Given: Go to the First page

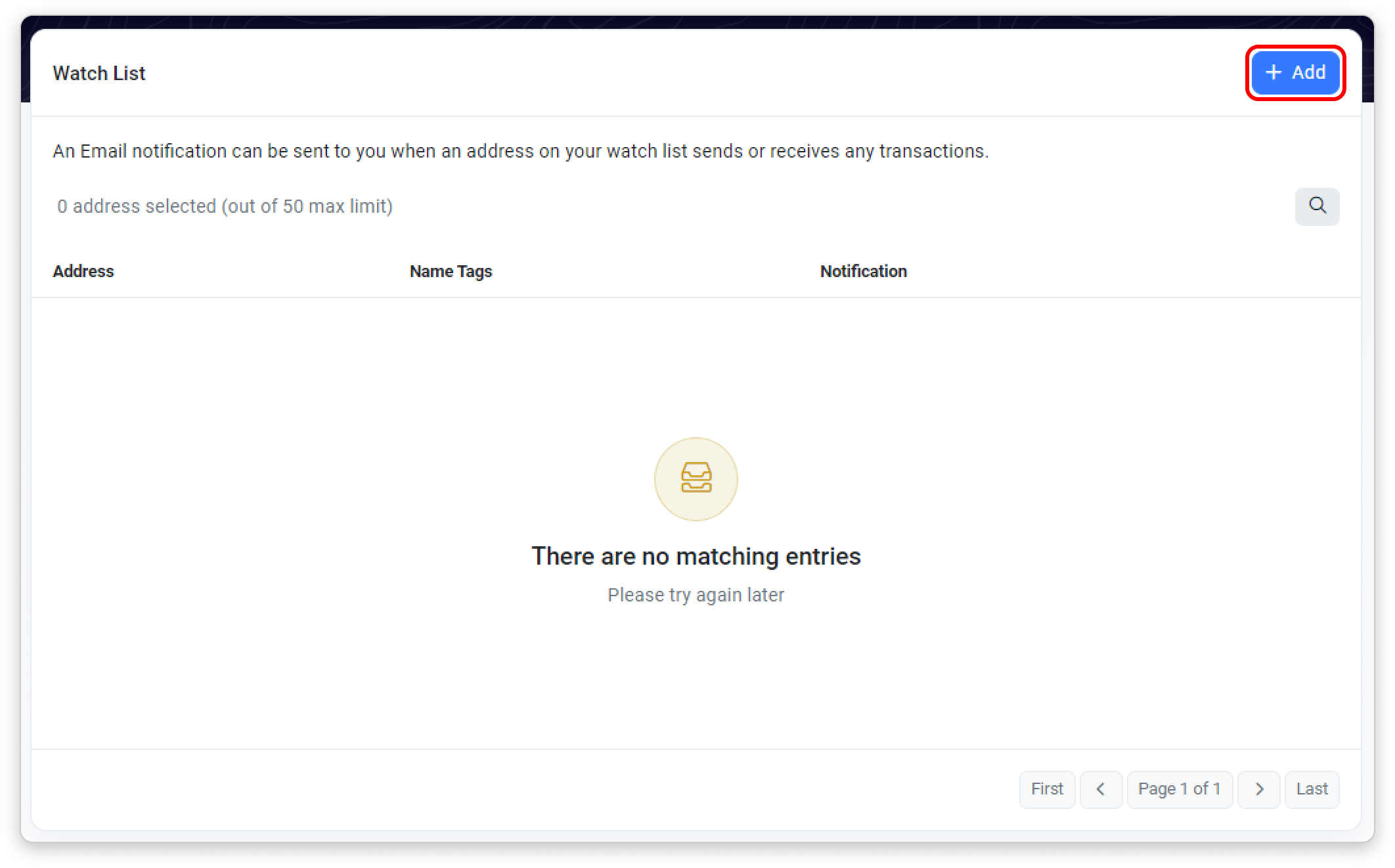Looking at the screenshot, I should click(x=1047, y=789).
